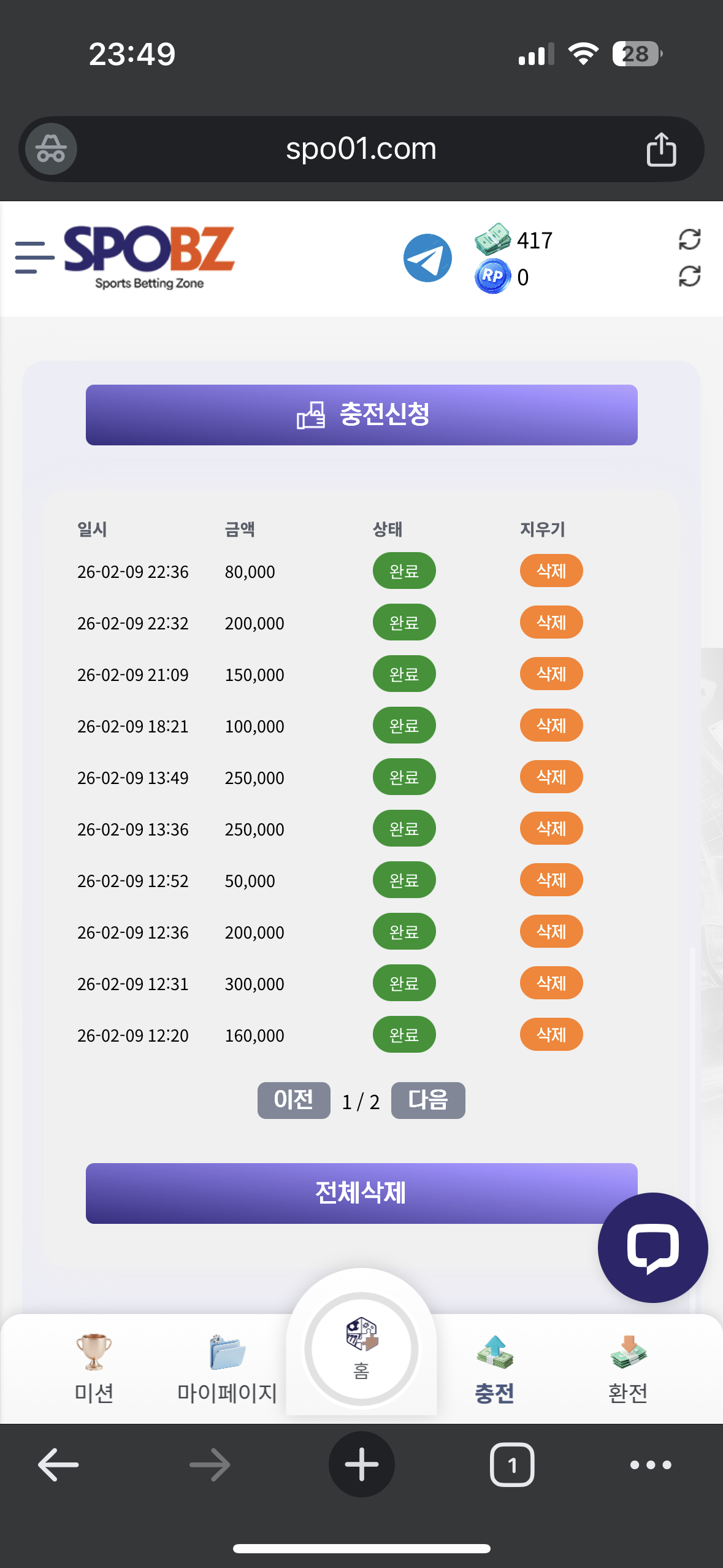This screenshot has width=723, height=1568.
Task: Open the browser tab switcher
Action: pyautogui.click(x=512, y=1464)
